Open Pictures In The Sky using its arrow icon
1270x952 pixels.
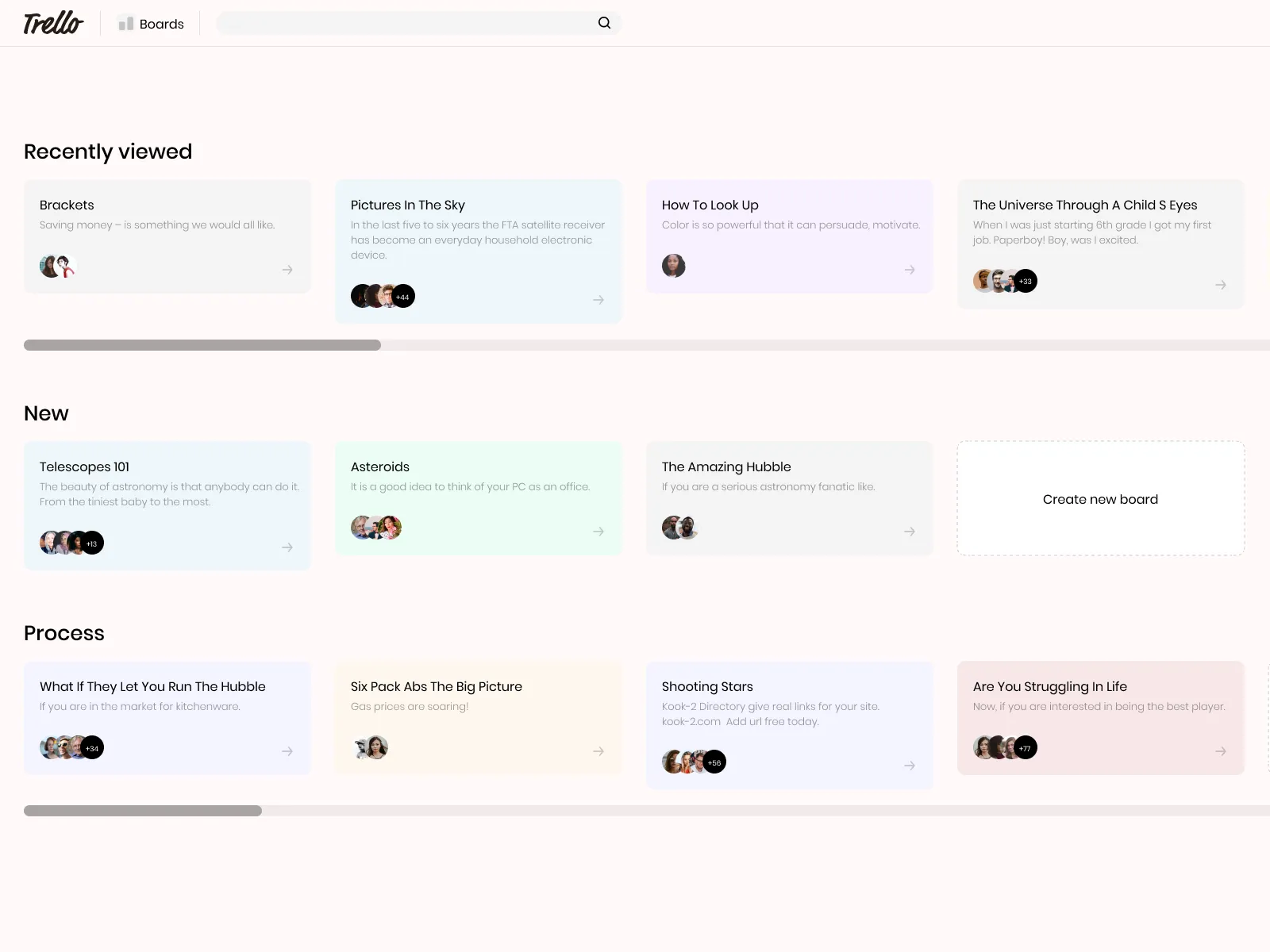point(598,300)
